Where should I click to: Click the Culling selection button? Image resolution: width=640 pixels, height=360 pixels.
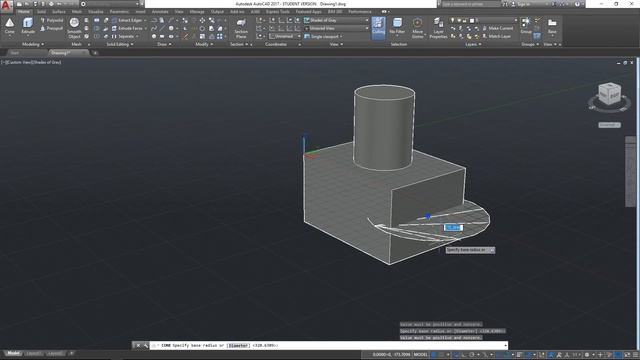point(378,27)
